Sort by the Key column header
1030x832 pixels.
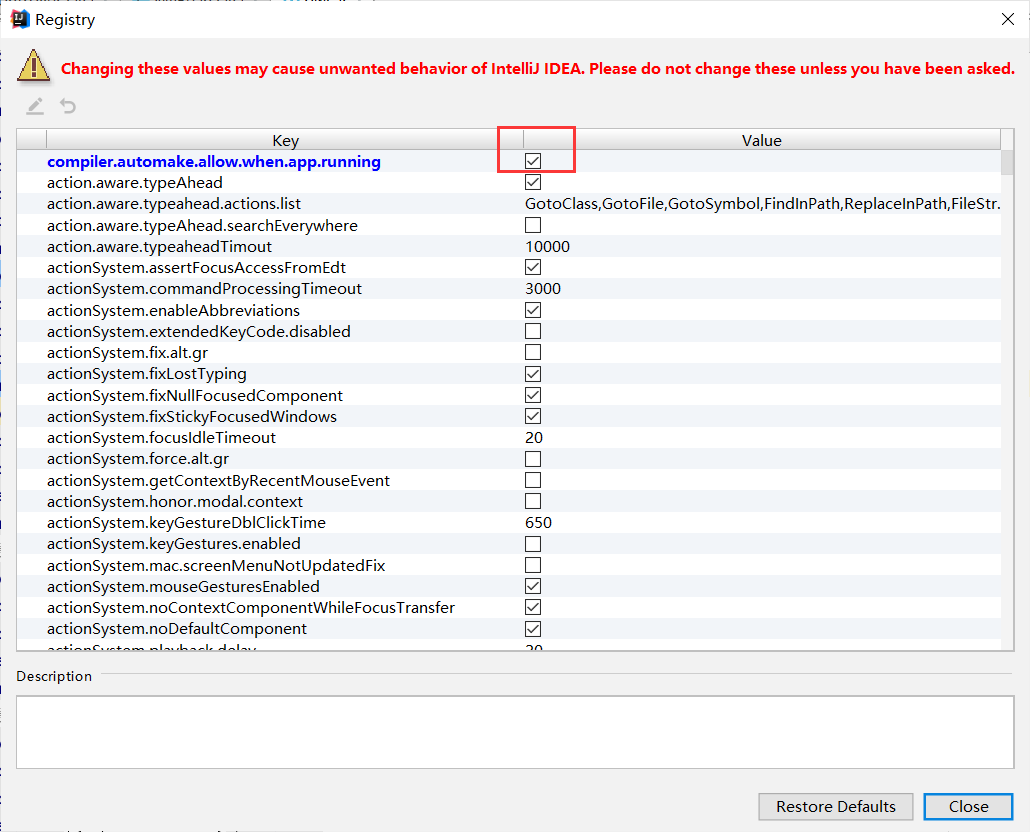(285, 140)
